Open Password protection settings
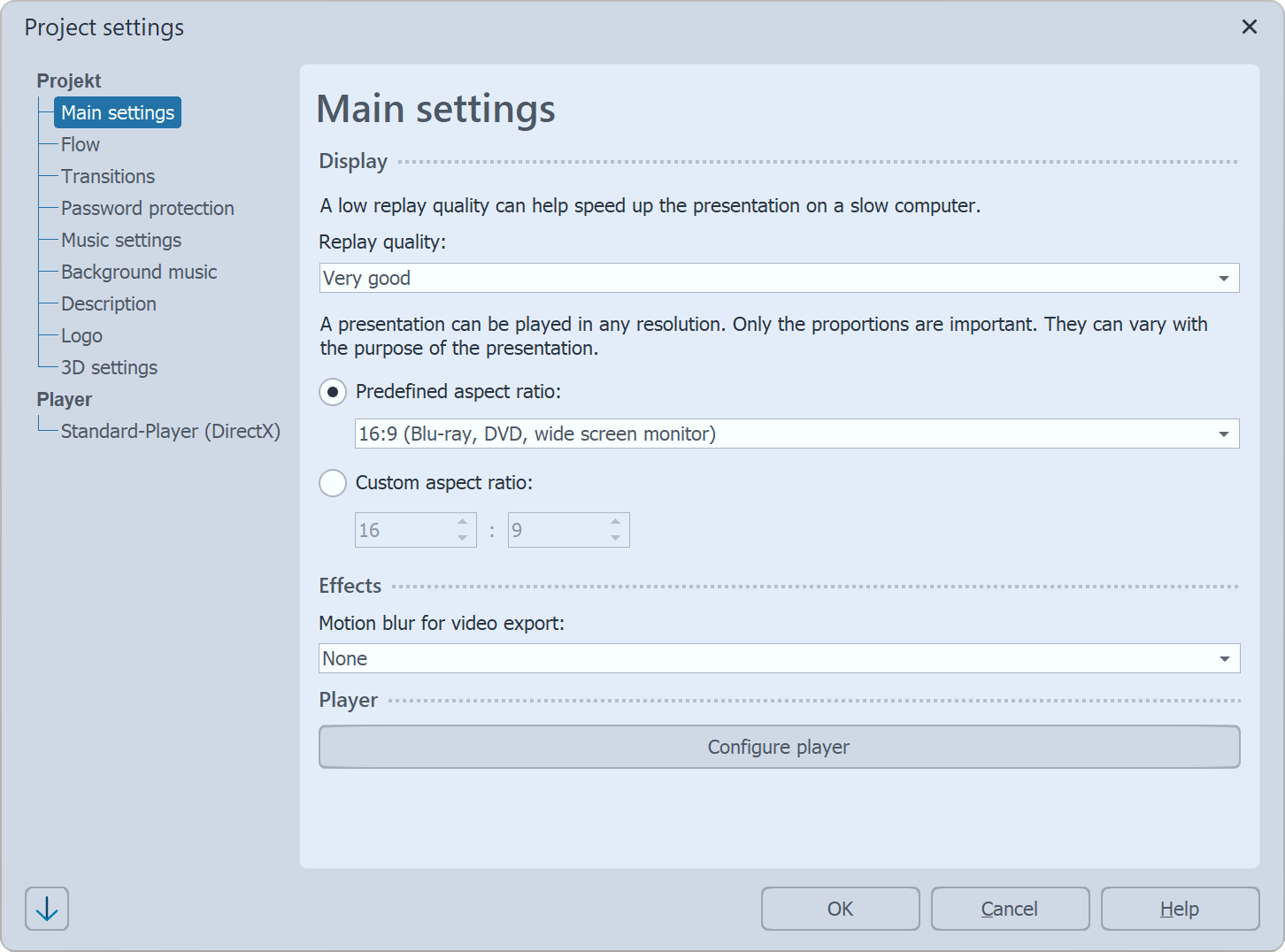The width and height of the screenshot is (1285, 952). [x=147, y=208]
